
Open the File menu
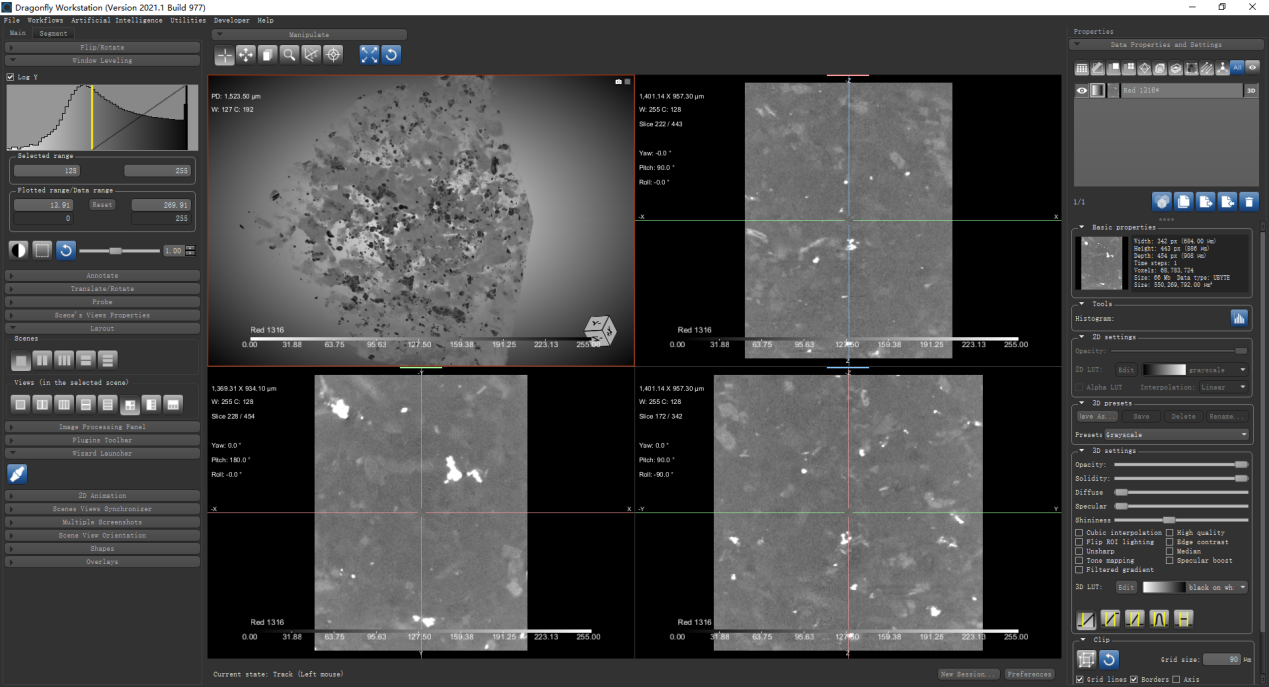[x=11, y=20]
